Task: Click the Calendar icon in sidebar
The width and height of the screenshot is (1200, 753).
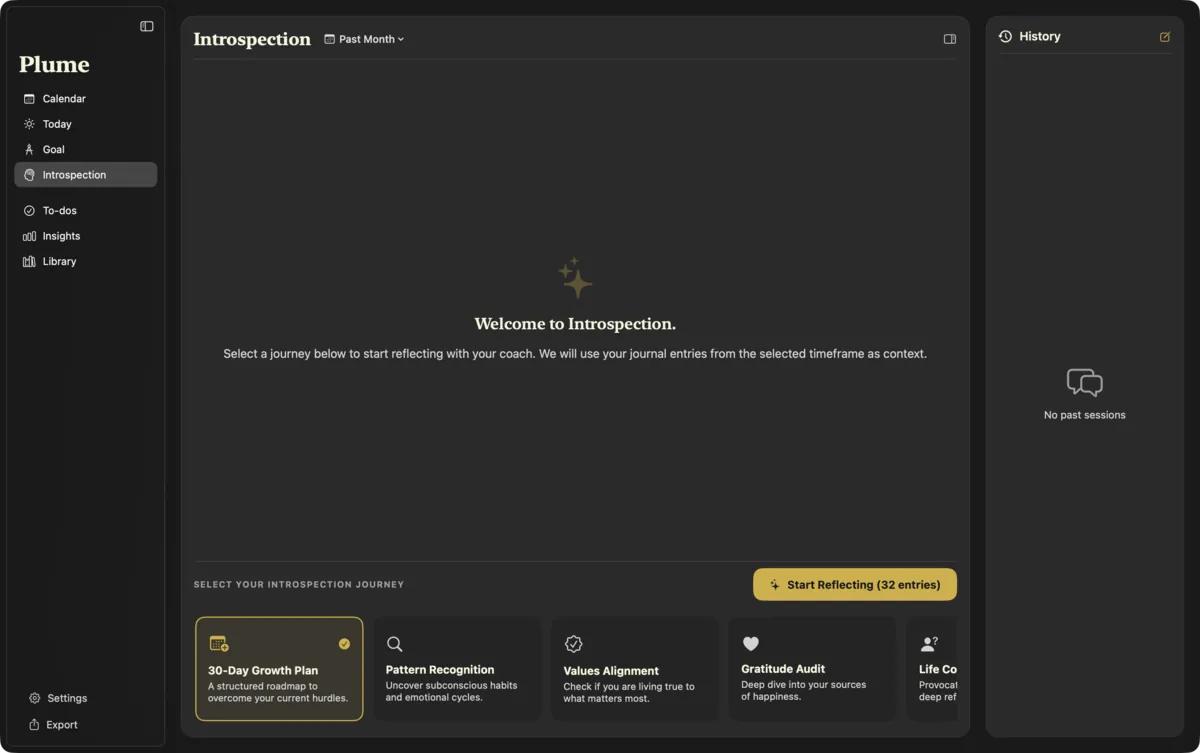Action: pyautogui.click(x=29, y=99)
